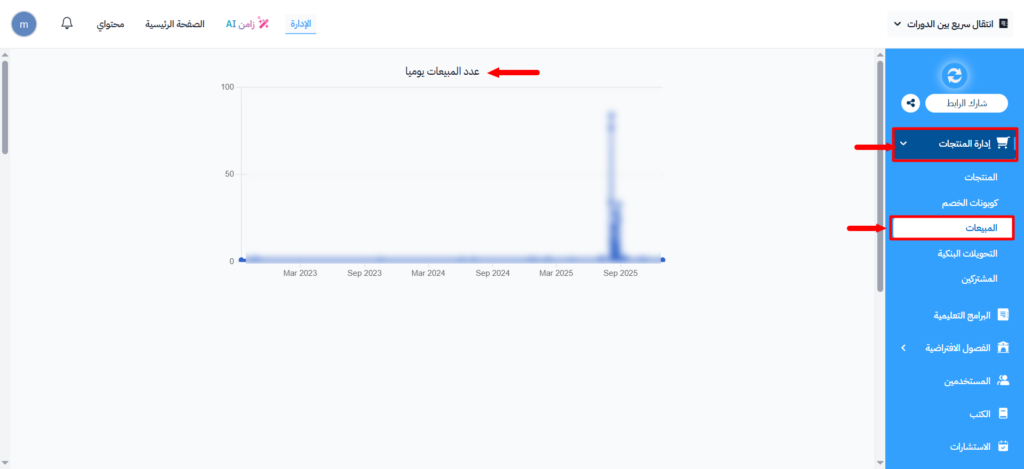Open the زامن AI link
Image resolution: width=1024 pixels, height=469 pixels.
point(247,23)
